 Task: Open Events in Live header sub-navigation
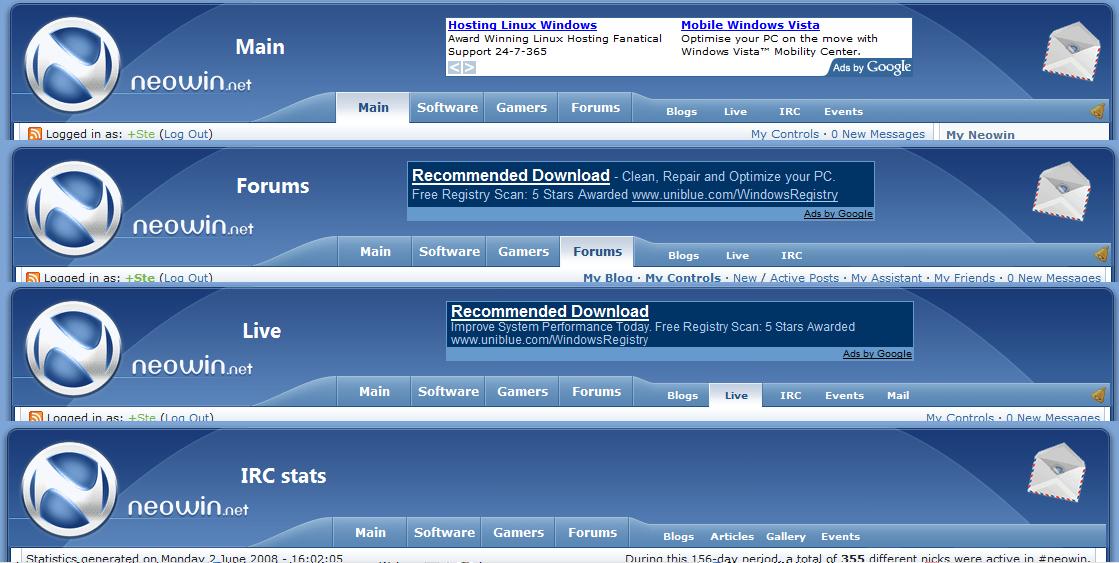click(x=844, y=395)
